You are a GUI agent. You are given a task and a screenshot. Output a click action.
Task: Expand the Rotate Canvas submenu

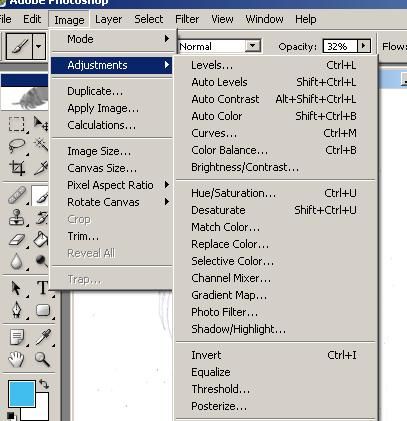coord(112,202)
